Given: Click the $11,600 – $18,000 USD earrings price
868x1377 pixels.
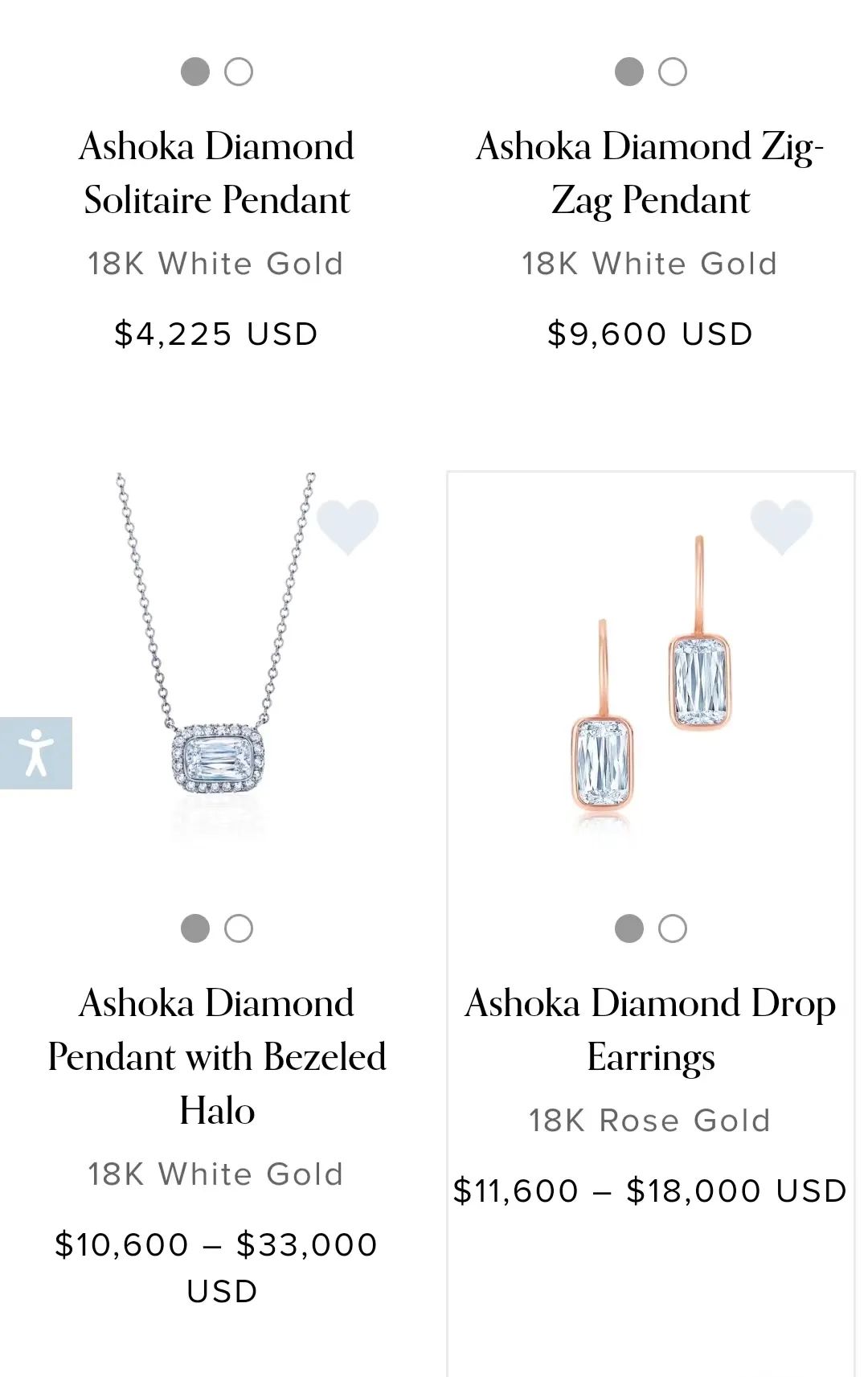Looking at the screenshot, I should pyautogui.click(x=650, y=1191).
